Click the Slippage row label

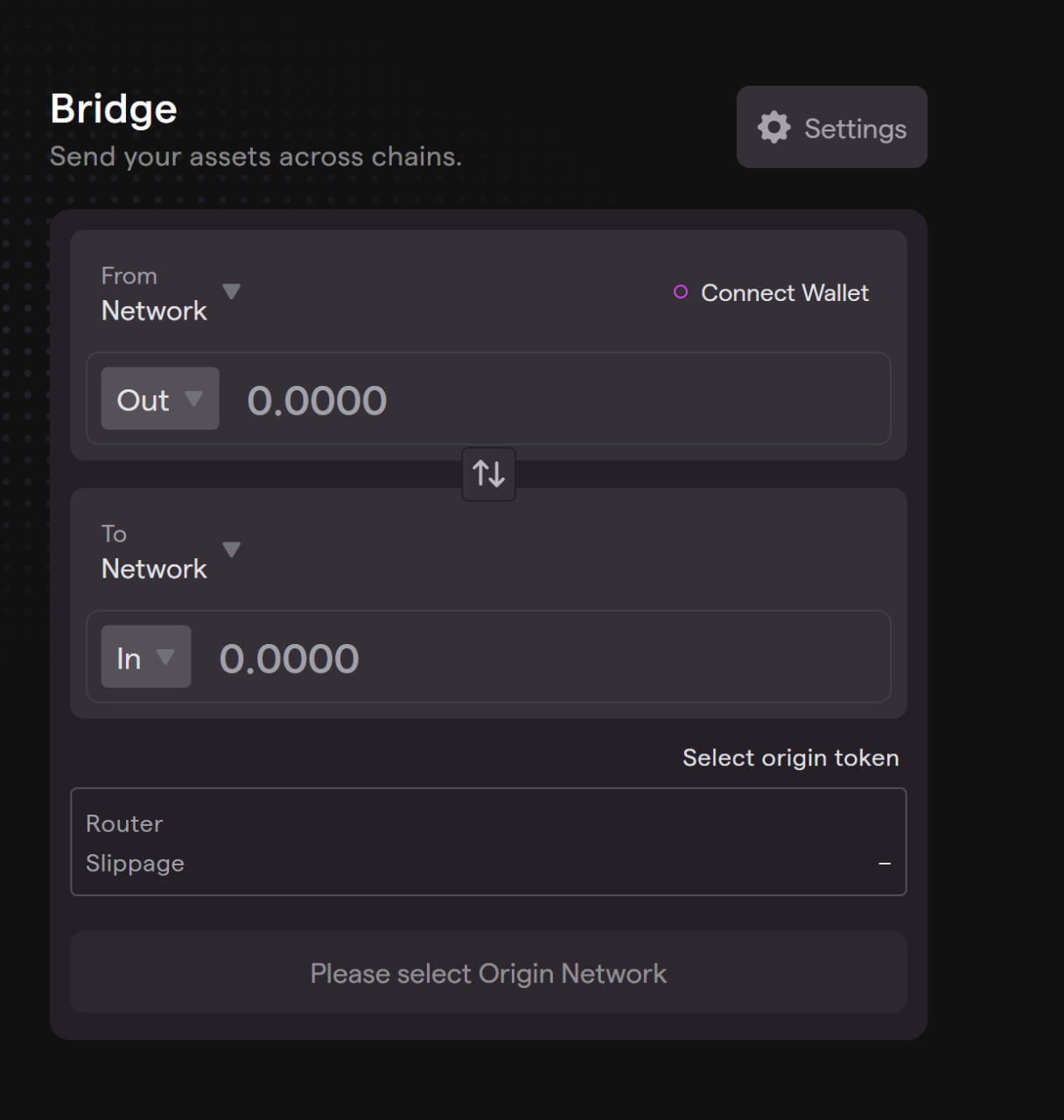tap(135, 864)
